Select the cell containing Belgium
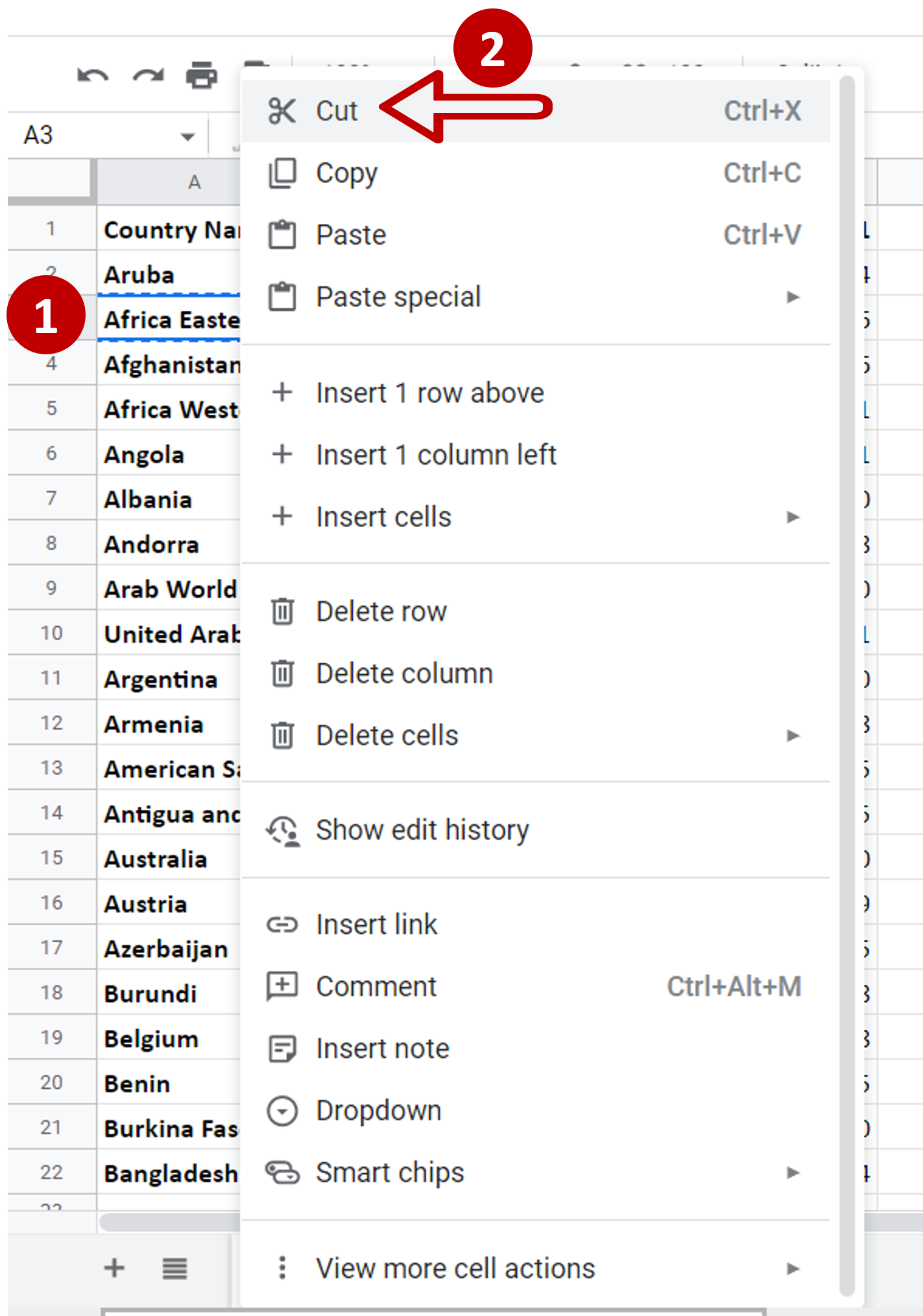Screen dimensions: 923x1316 pyautogui.click(x=169, y=1038)
